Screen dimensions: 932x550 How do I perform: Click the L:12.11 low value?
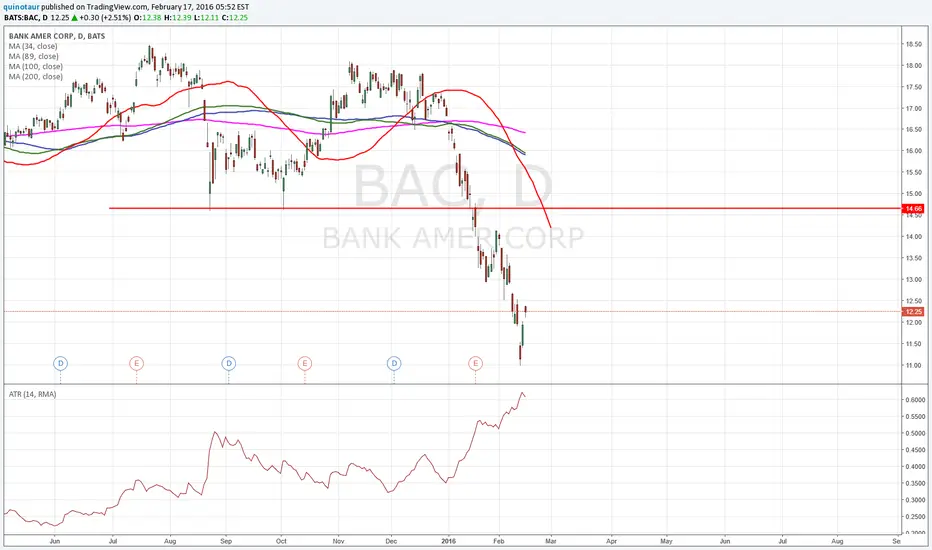[x=206, y=18]
